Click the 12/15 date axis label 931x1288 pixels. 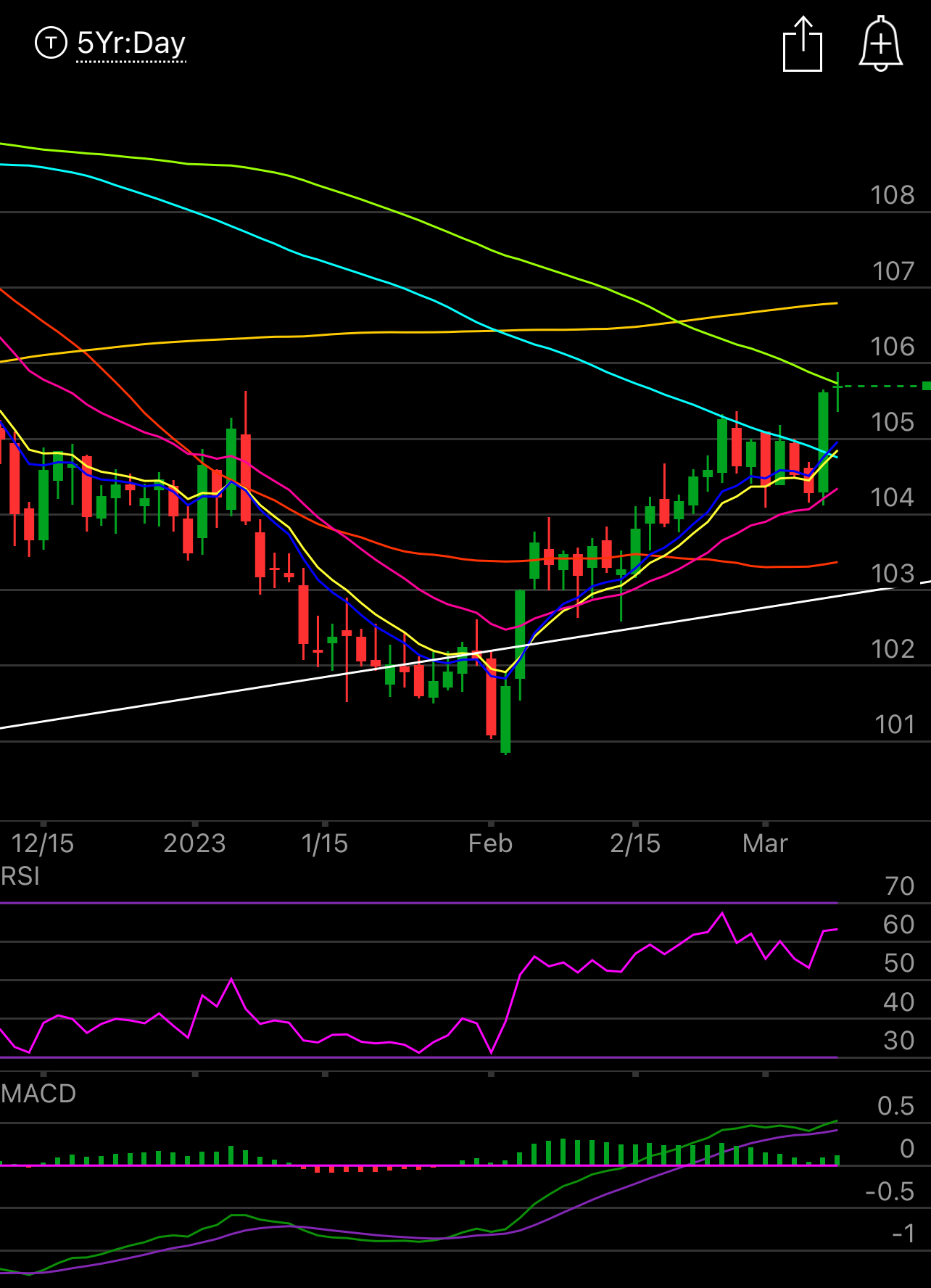[x=43, y=843]
